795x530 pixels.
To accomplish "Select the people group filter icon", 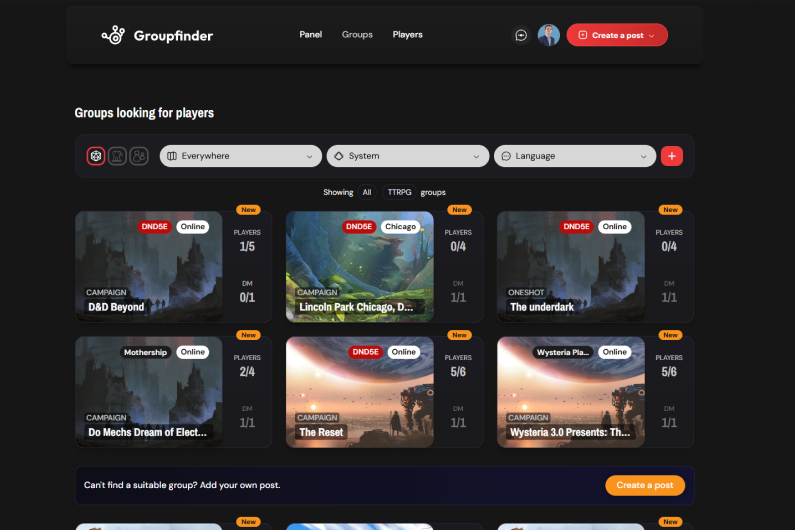I will point(138,156).
